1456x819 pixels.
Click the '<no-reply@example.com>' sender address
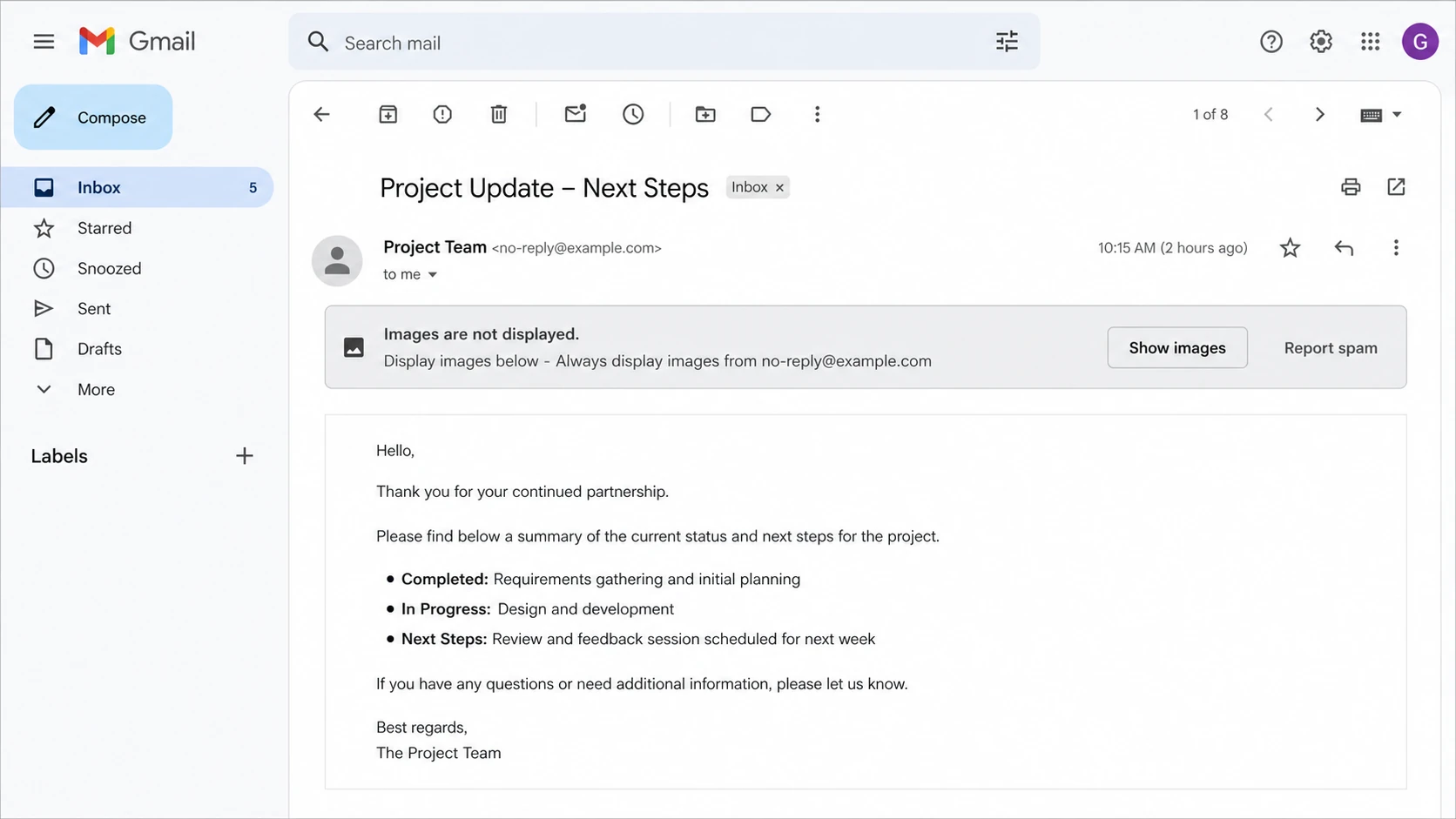pyautogui.click(x=576, y=248)
